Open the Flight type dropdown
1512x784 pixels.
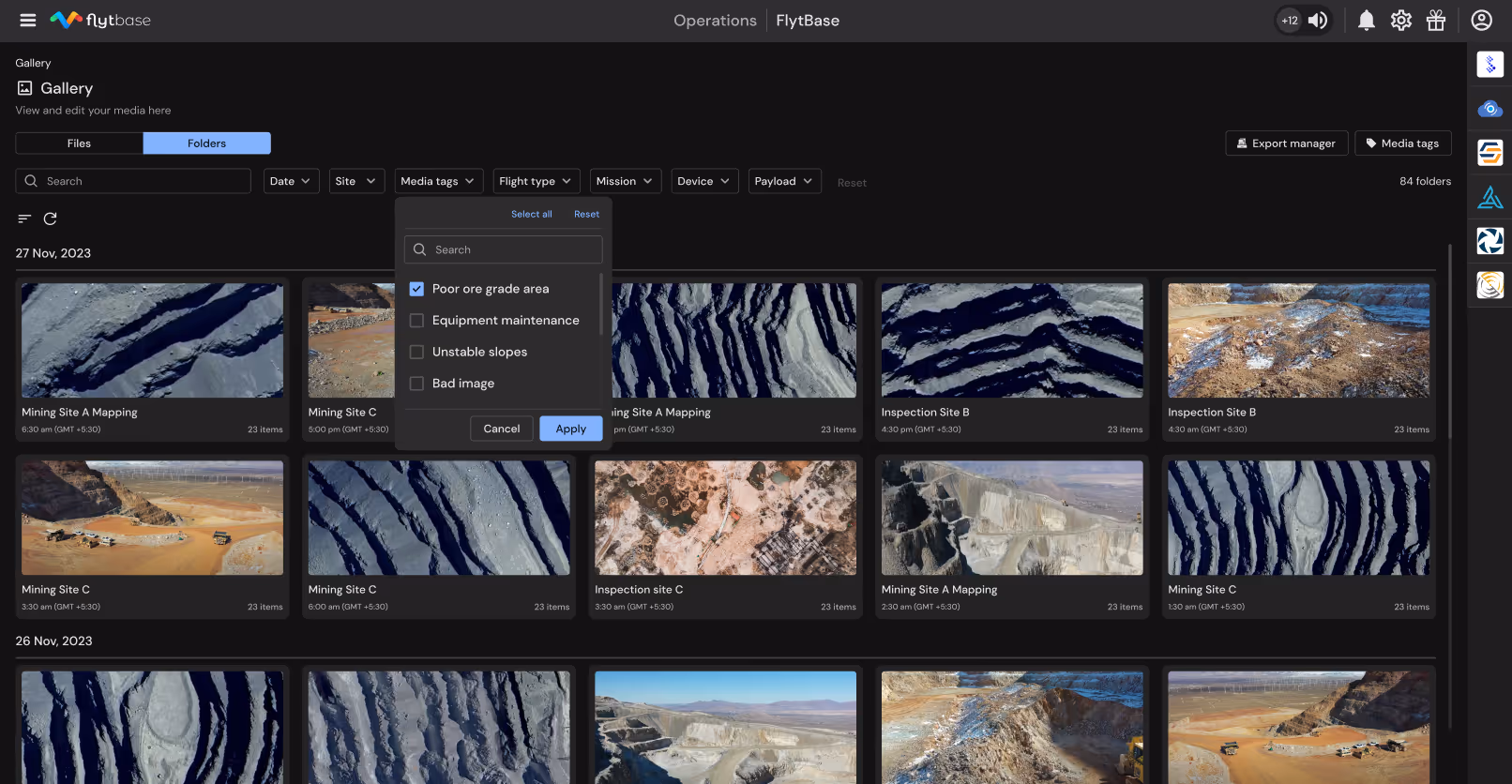[x=535, y=181]
